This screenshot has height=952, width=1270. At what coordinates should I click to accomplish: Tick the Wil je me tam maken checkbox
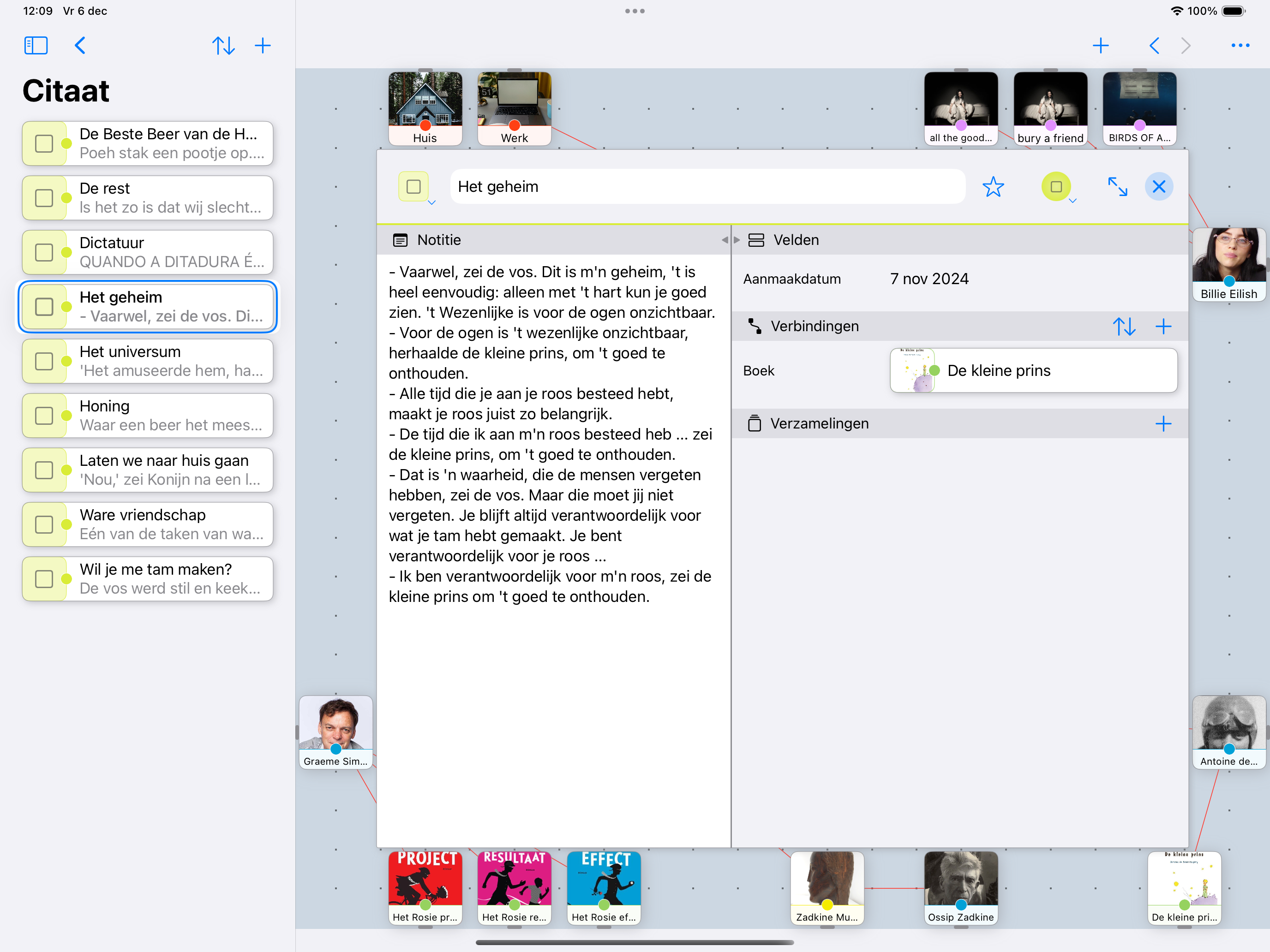coord(44,579)
